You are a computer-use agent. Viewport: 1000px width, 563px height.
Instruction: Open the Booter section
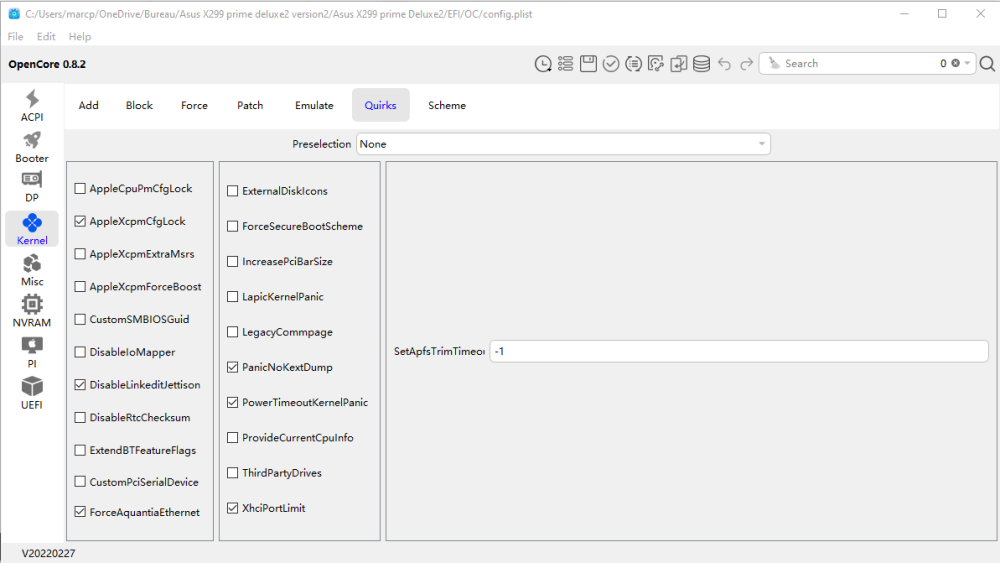[32, 147]
